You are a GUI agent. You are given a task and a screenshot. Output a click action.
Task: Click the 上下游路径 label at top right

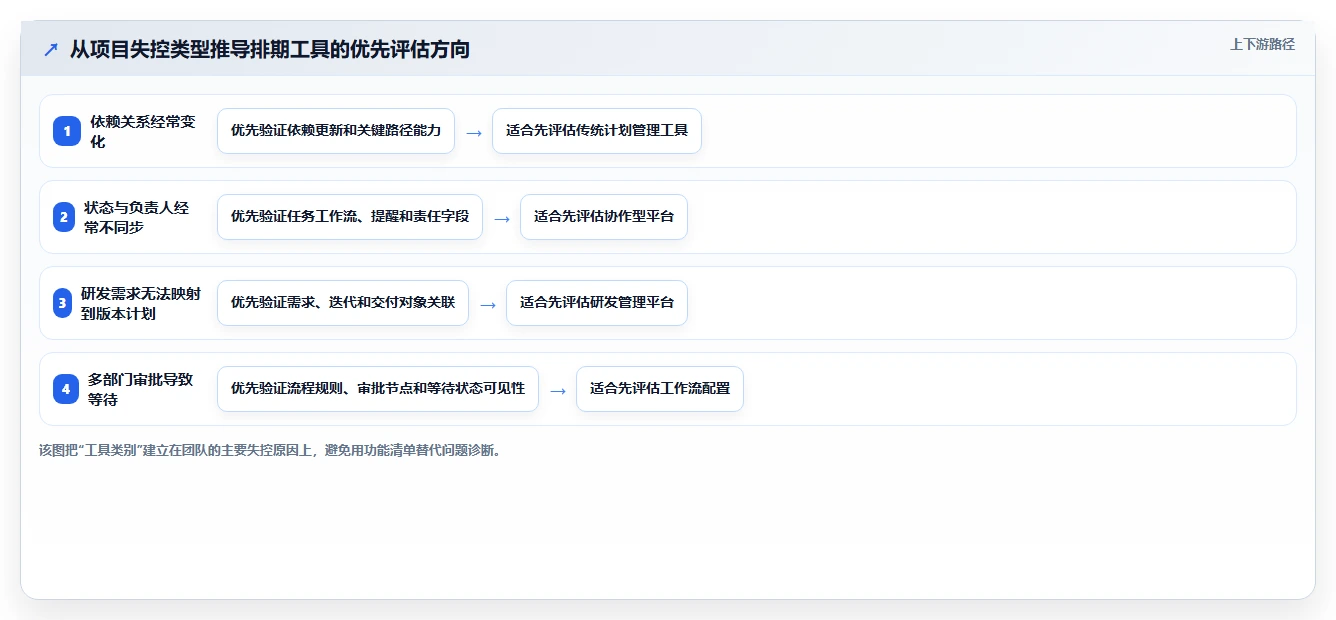(1262, 44)
